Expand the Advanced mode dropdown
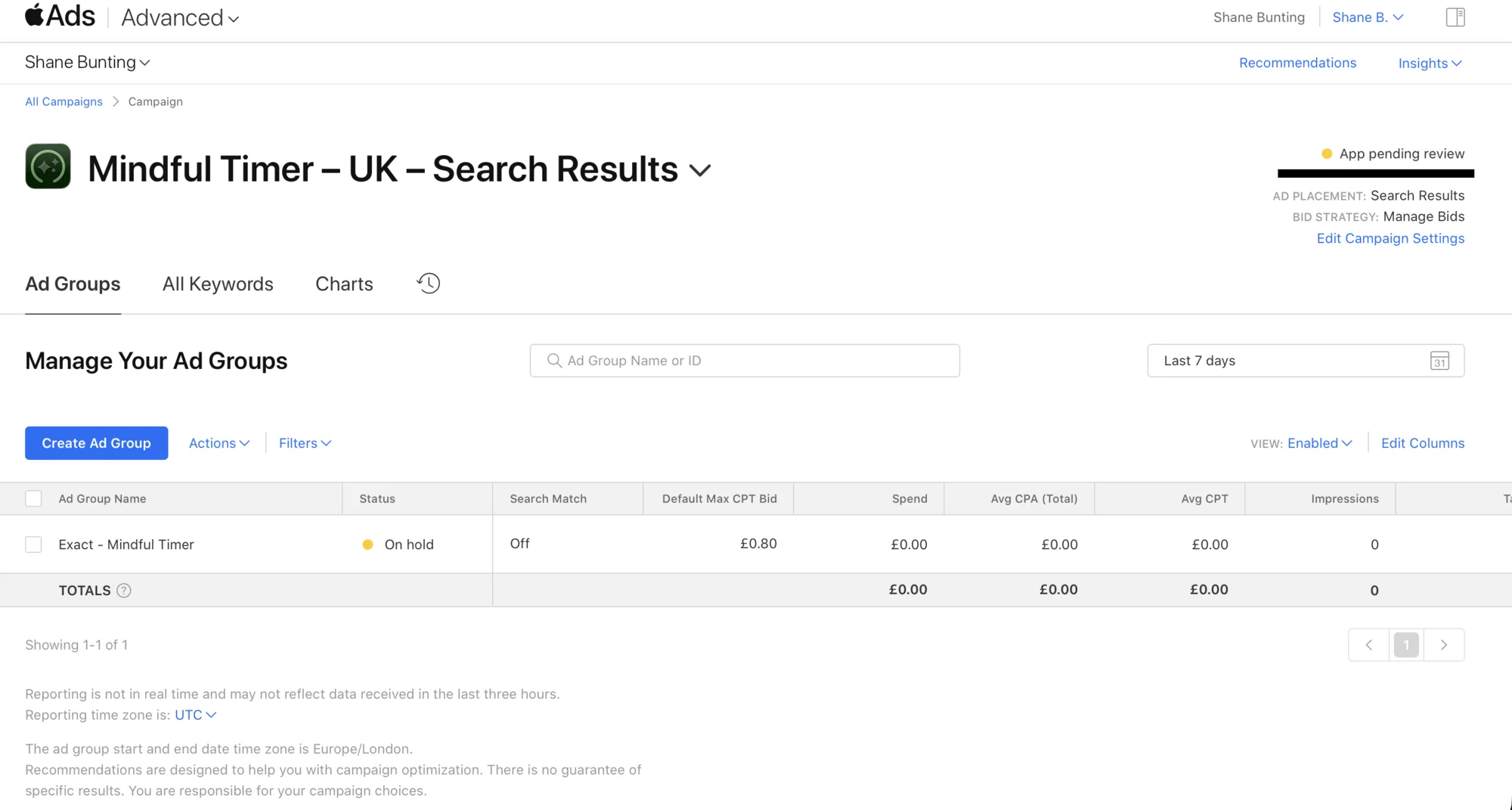The height and width of the screenshot is (810, 1512). coord(180,17)
